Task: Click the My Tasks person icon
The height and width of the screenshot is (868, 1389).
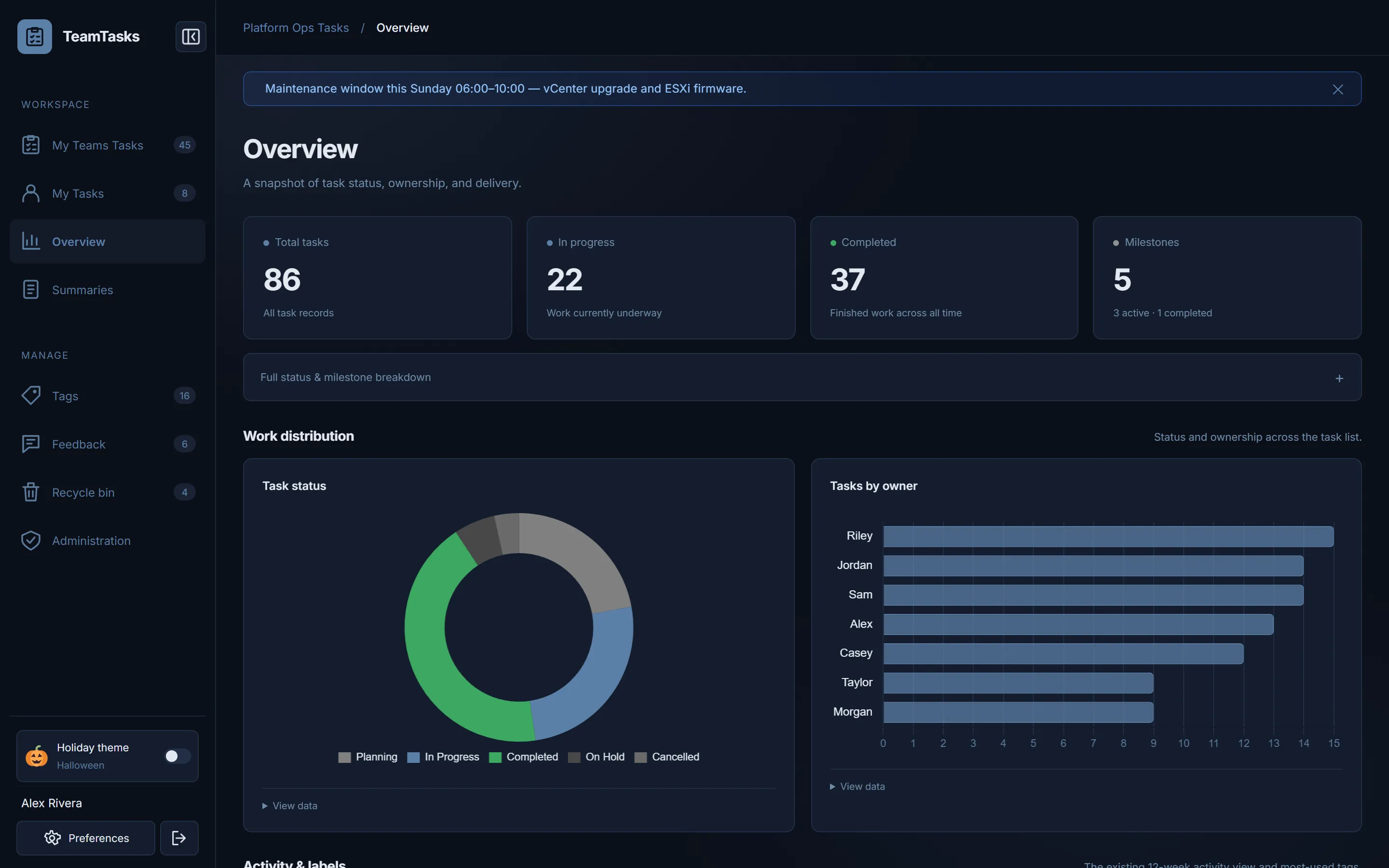Action: click(x=30, y=193)
